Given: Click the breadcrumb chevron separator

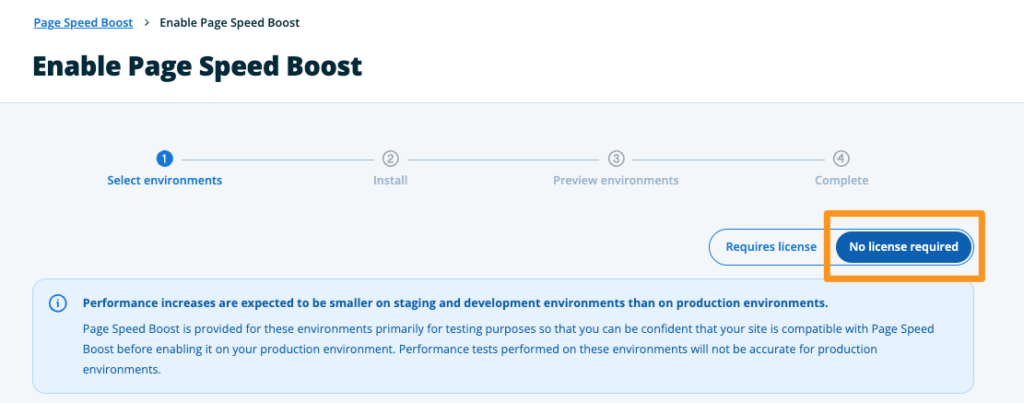Looking at the screenshot, I should click(146, 22).
